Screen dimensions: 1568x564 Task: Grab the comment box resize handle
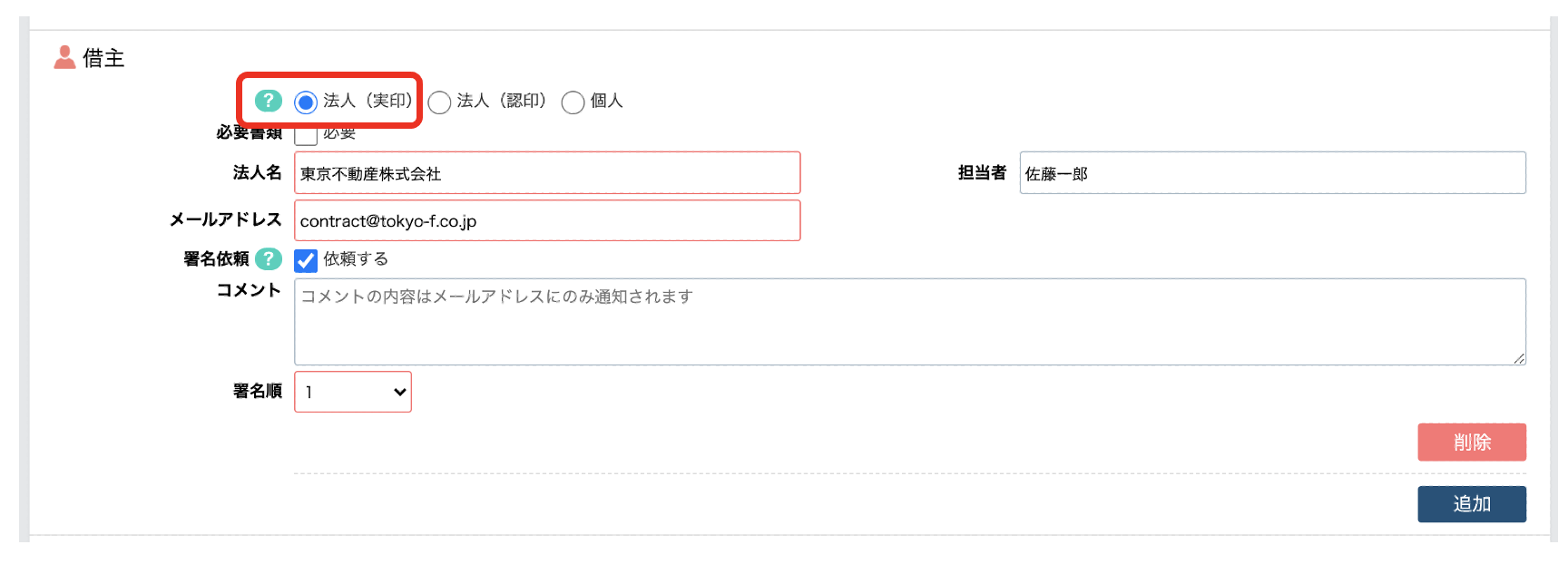pos(1519,359)
